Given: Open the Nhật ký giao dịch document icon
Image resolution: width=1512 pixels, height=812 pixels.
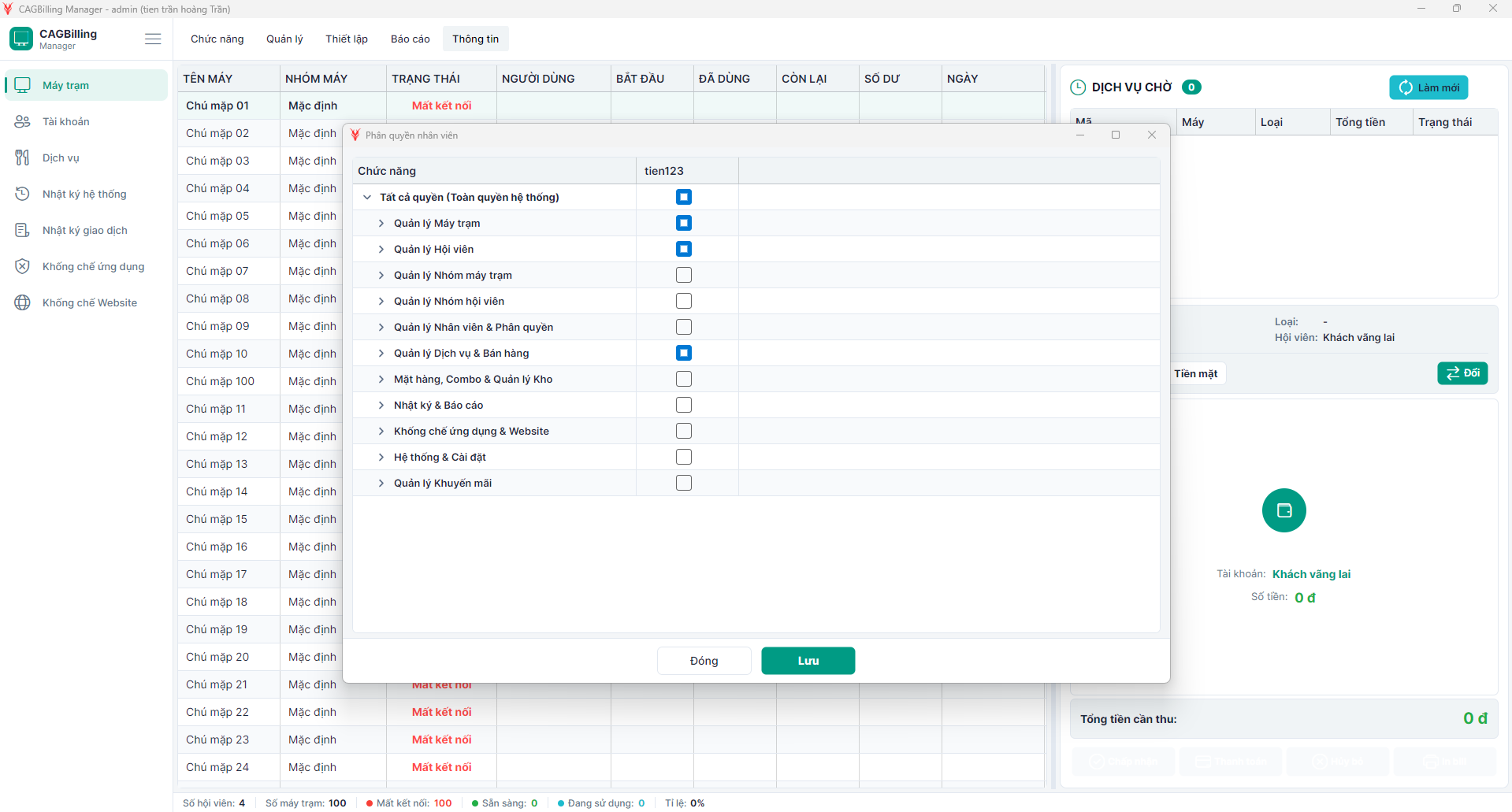Looking at the screenshot, I should 23,230.
